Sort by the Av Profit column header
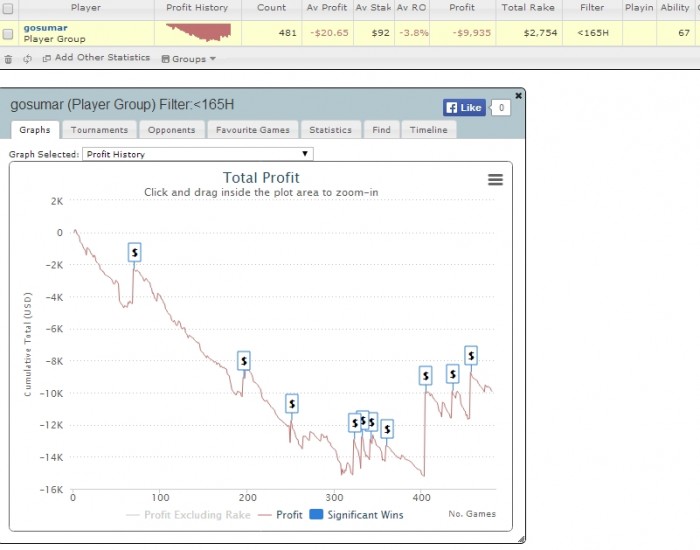Viewport: 700px width, 550px height. 327,8
